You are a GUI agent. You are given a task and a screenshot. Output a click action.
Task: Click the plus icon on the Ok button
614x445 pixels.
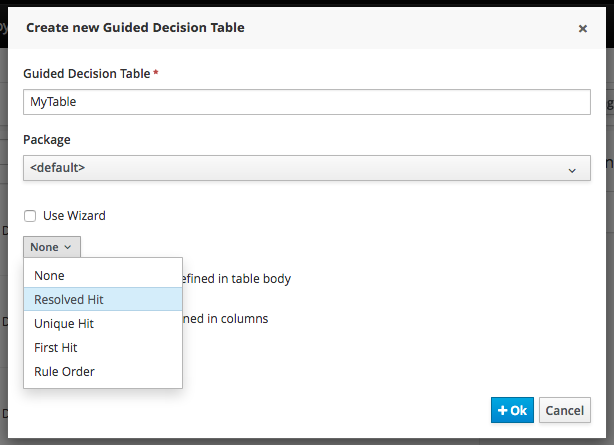[502, 410]
